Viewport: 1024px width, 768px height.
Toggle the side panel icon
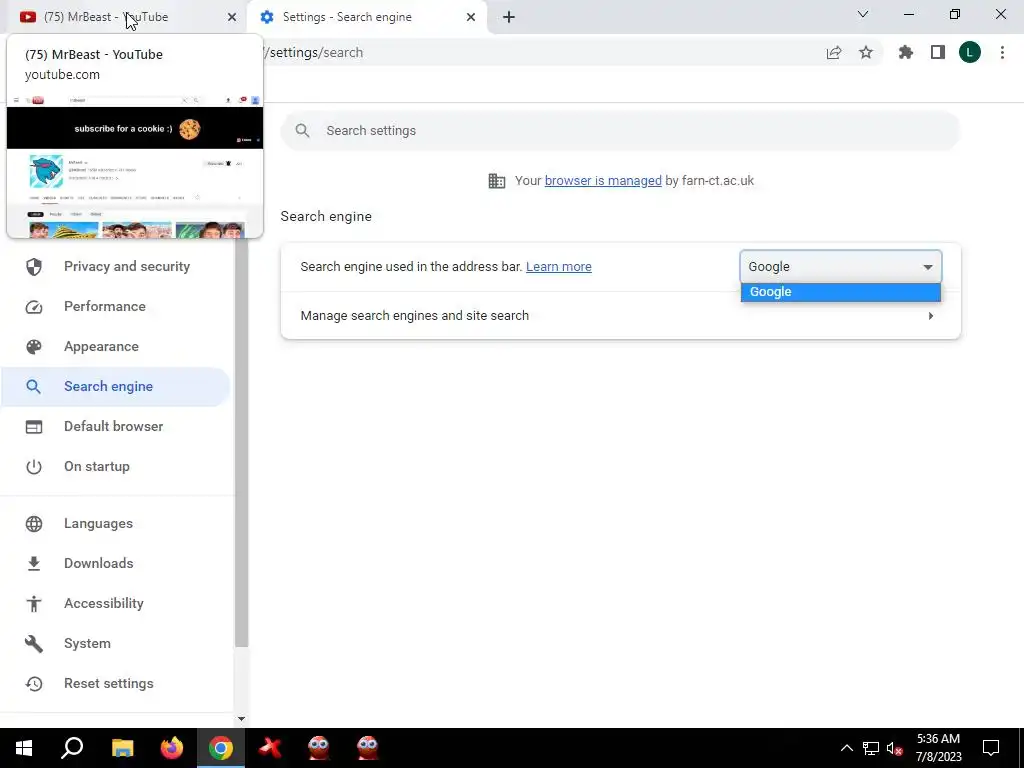(938, 52)
